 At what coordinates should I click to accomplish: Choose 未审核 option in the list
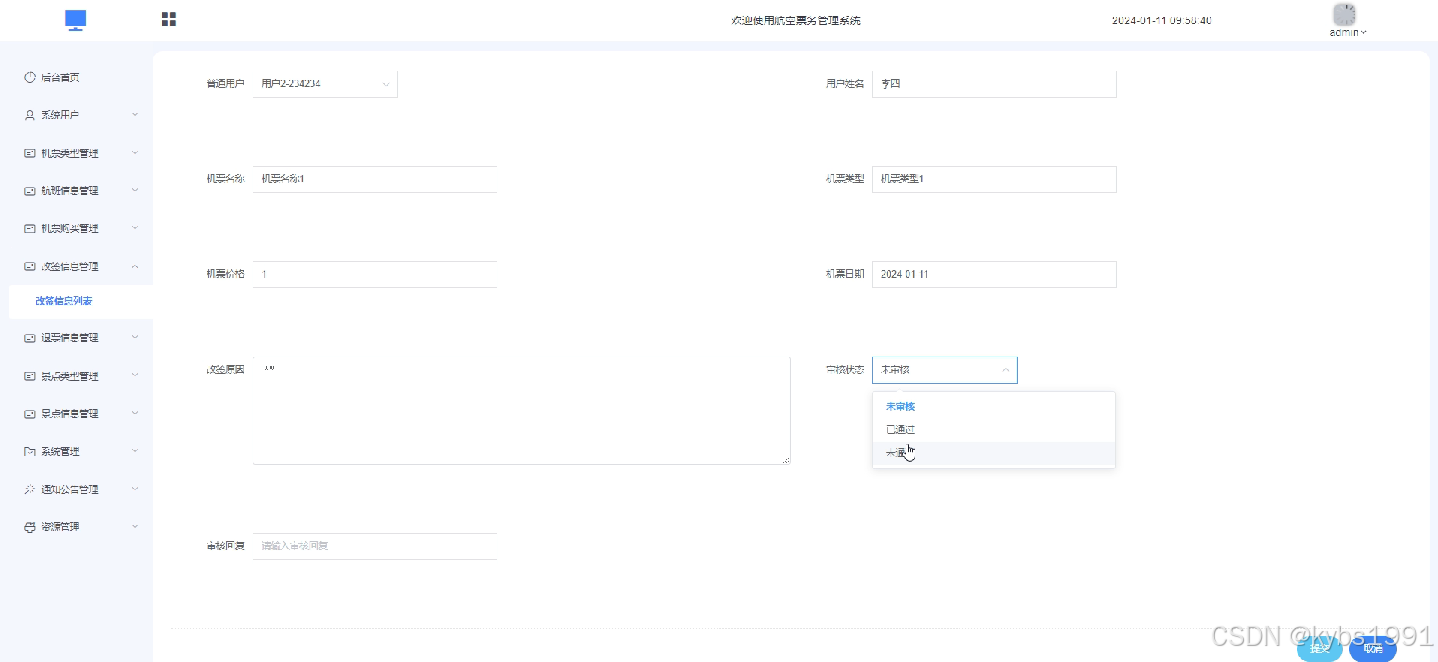(x=993, y=407)
